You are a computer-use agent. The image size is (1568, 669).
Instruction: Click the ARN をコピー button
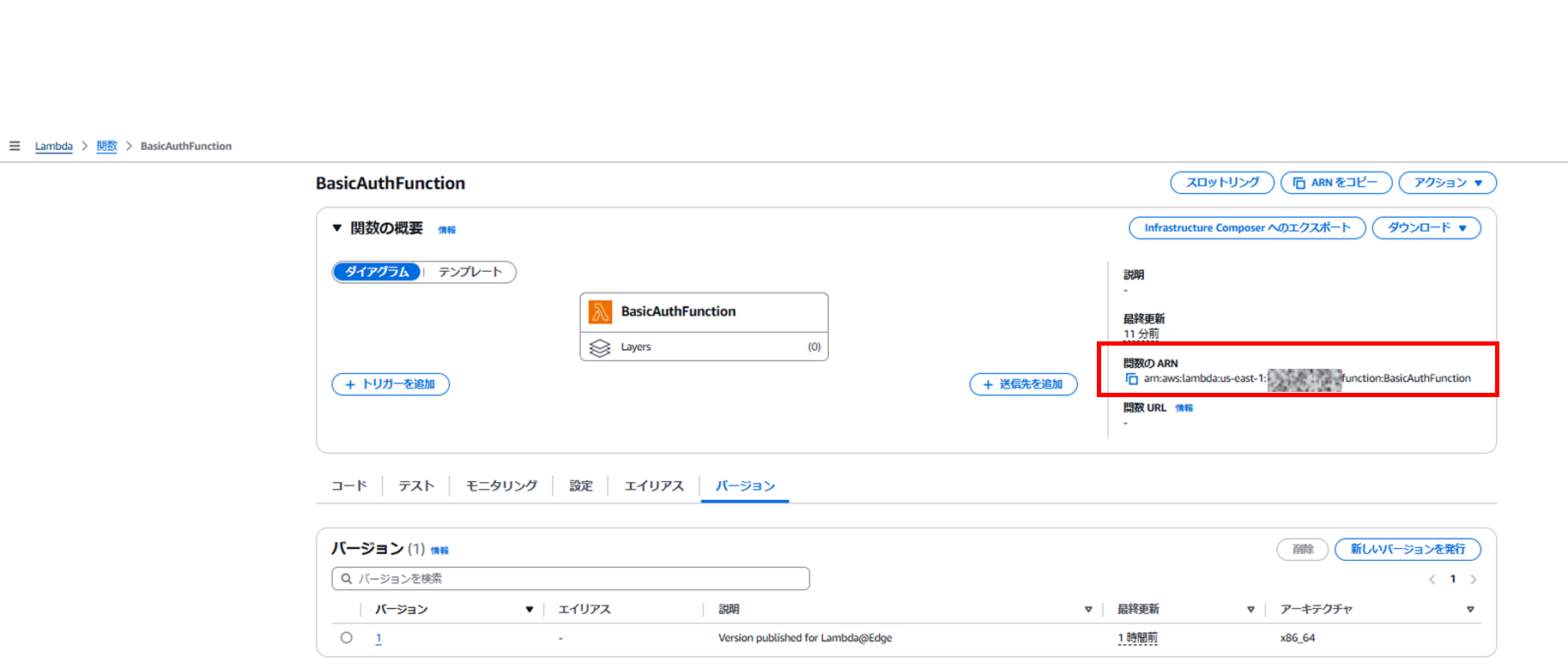(1336, 183)
